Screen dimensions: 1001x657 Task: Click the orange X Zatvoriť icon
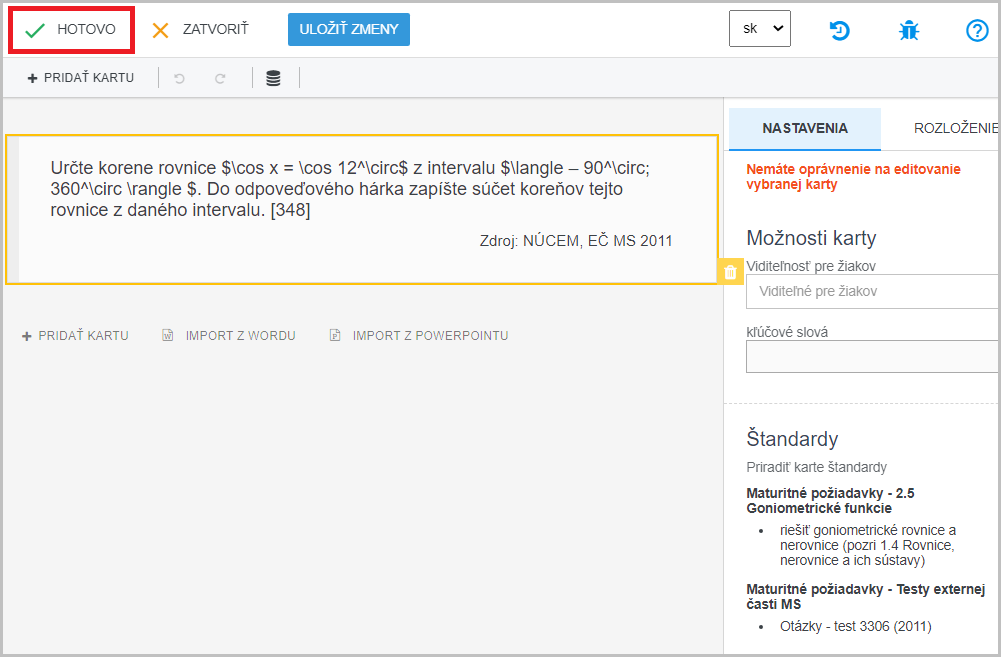click(x=160, y=30)
